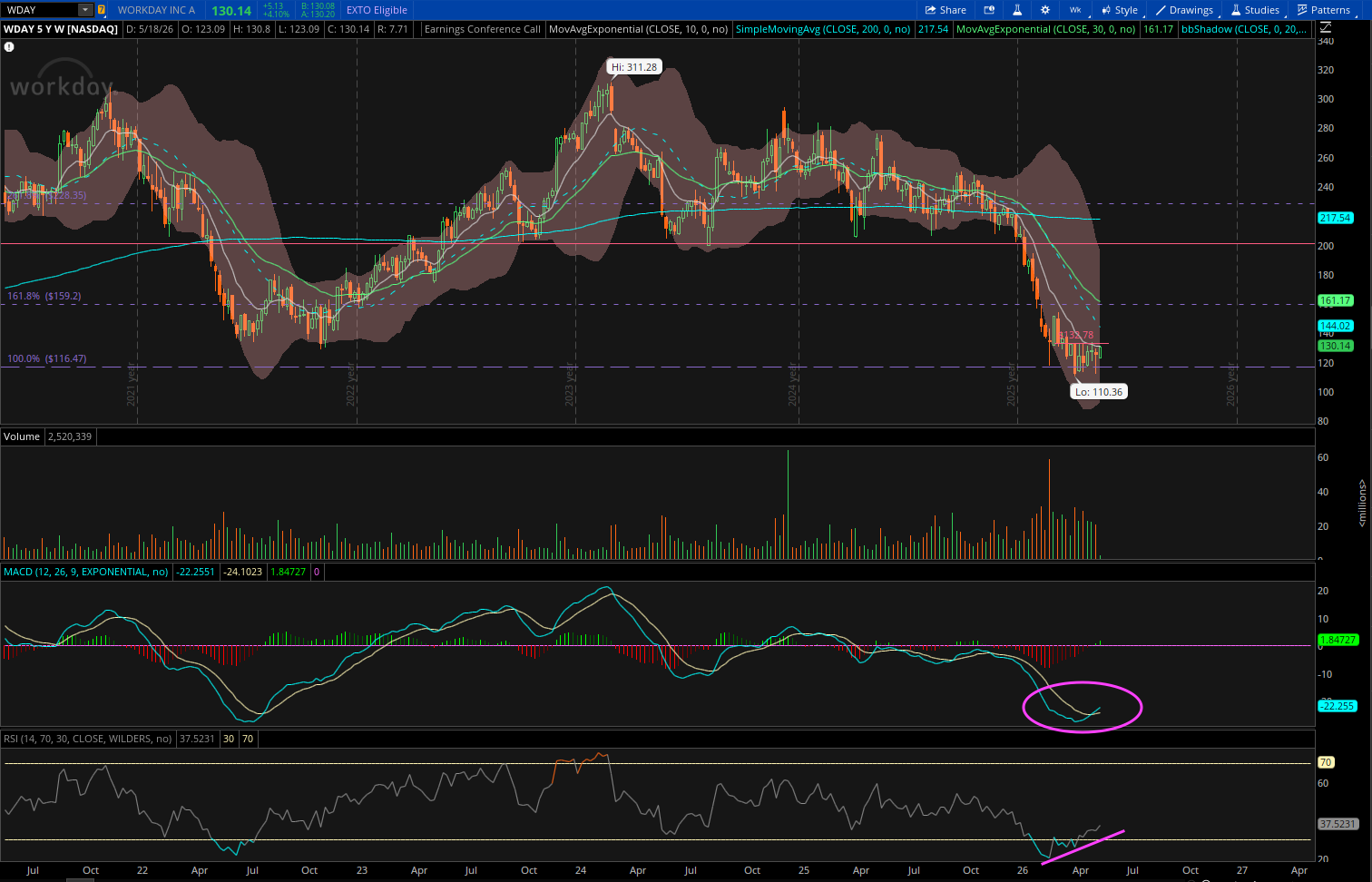Click the orange number 7 symbol badge

101,10
